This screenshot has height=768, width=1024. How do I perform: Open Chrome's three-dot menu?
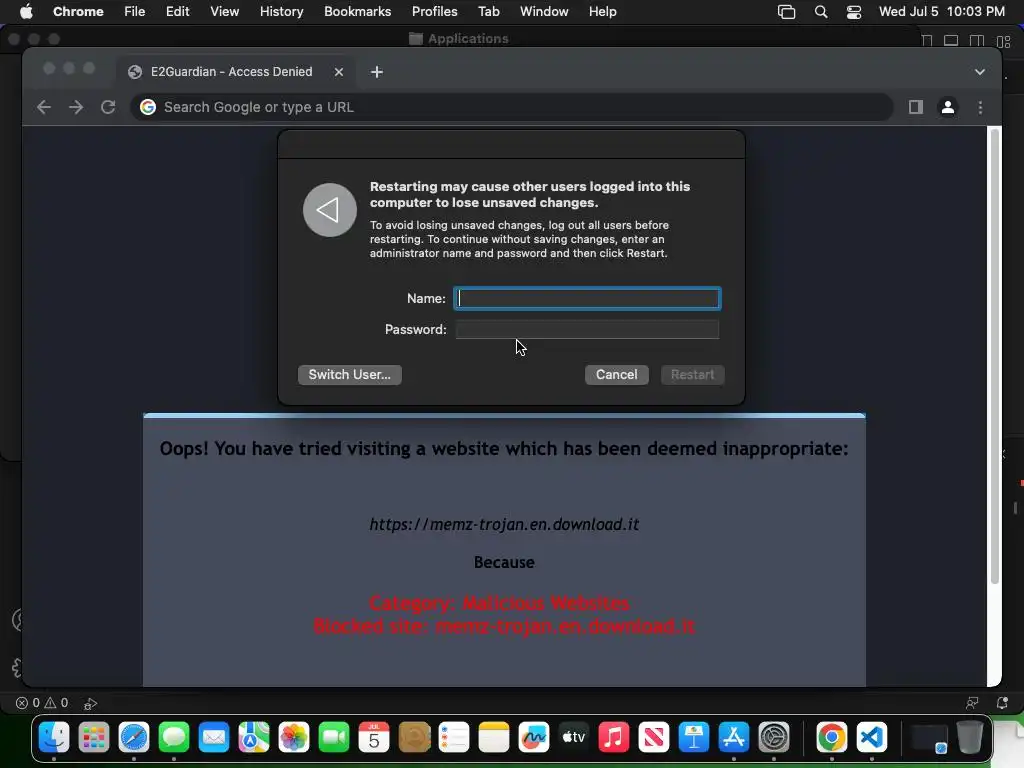980,107
